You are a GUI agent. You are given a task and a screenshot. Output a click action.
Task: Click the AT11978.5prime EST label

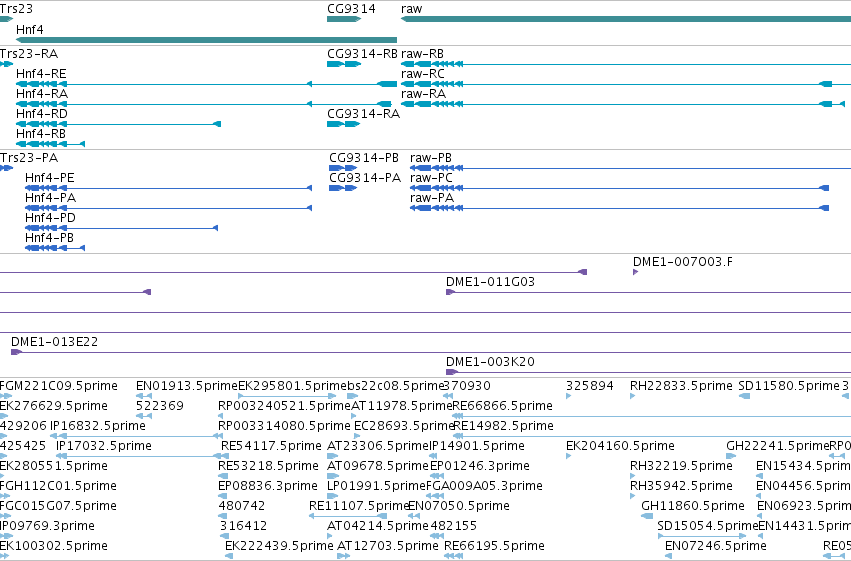pos(402,406)
